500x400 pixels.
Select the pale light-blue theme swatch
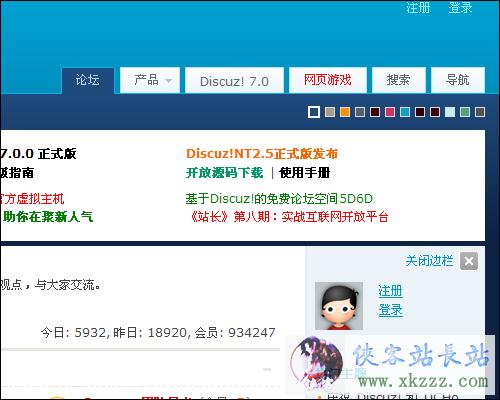coord(450,112)
